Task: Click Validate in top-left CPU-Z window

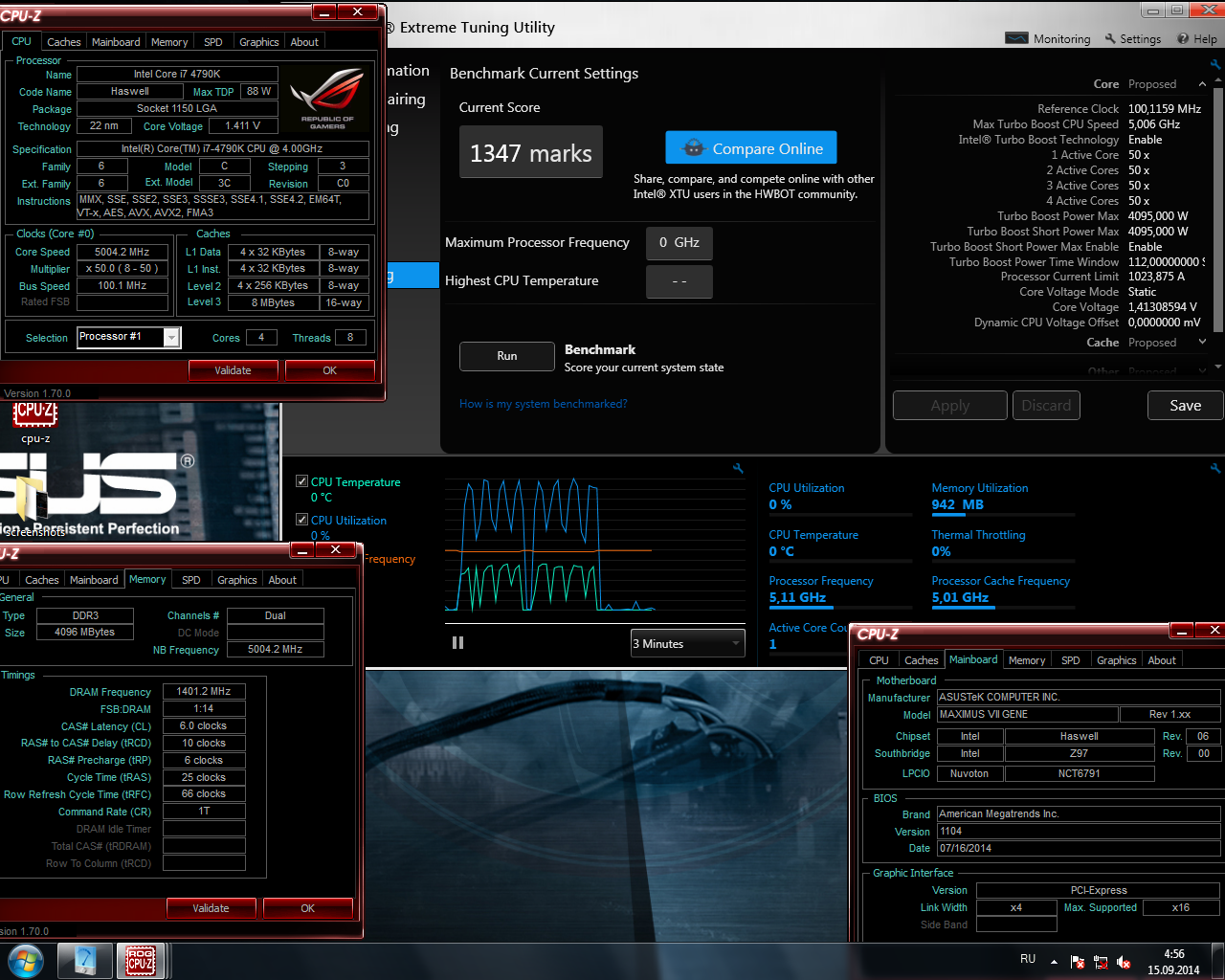Action: click(233, 370)
